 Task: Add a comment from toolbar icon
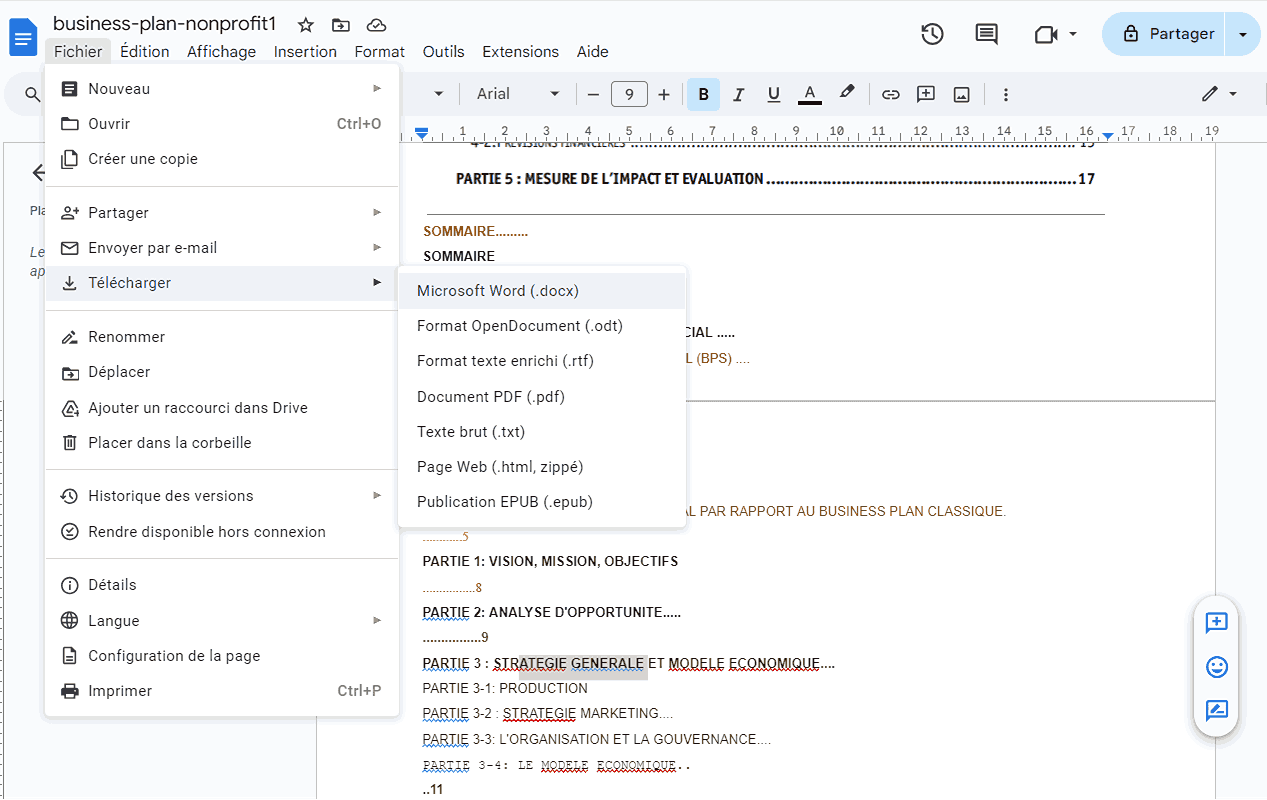tap(926, 94)
